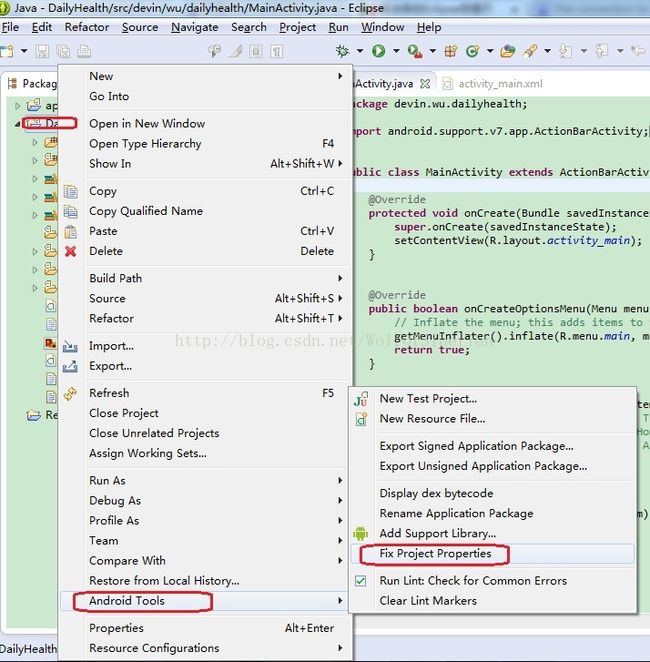Viewport: 650px width, 662px height.
Task: Click the Search flashlight toolbar icon
Action: tap(530, 51)
